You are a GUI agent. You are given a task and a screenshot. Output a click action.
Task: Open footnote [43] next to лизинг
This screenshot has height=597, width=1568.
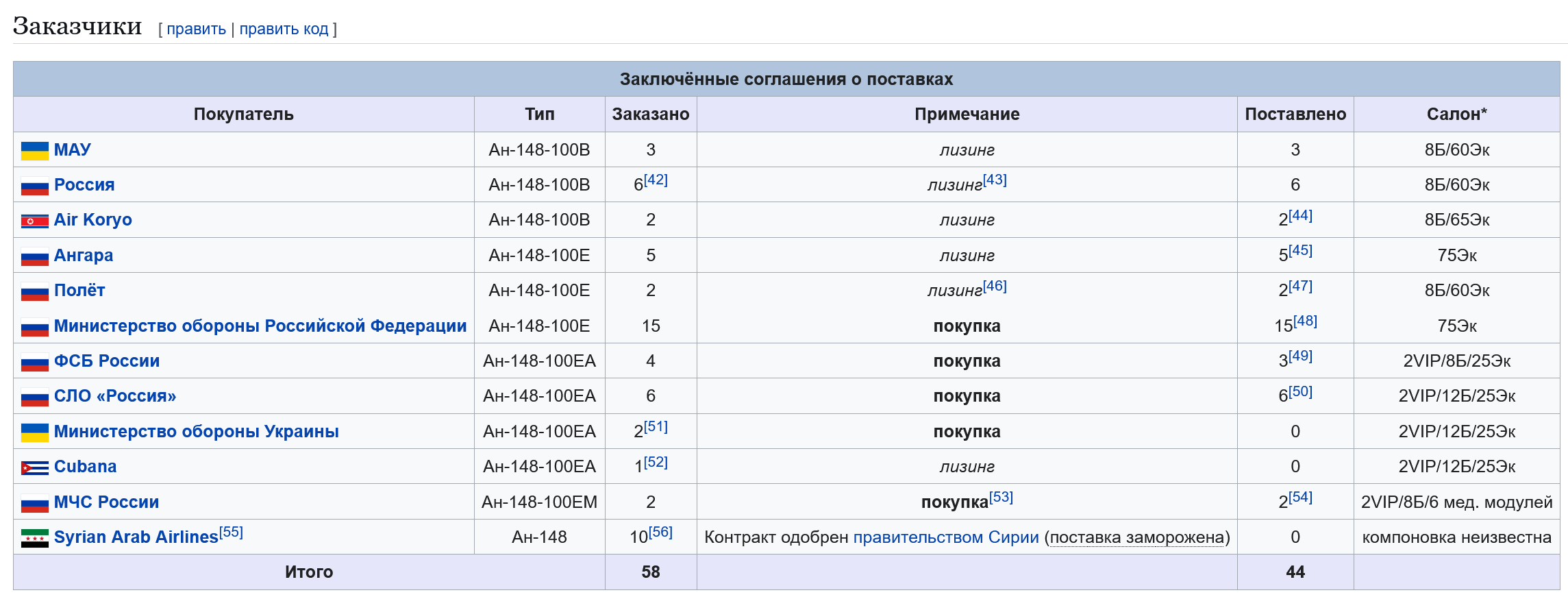(x=995, y=180)
